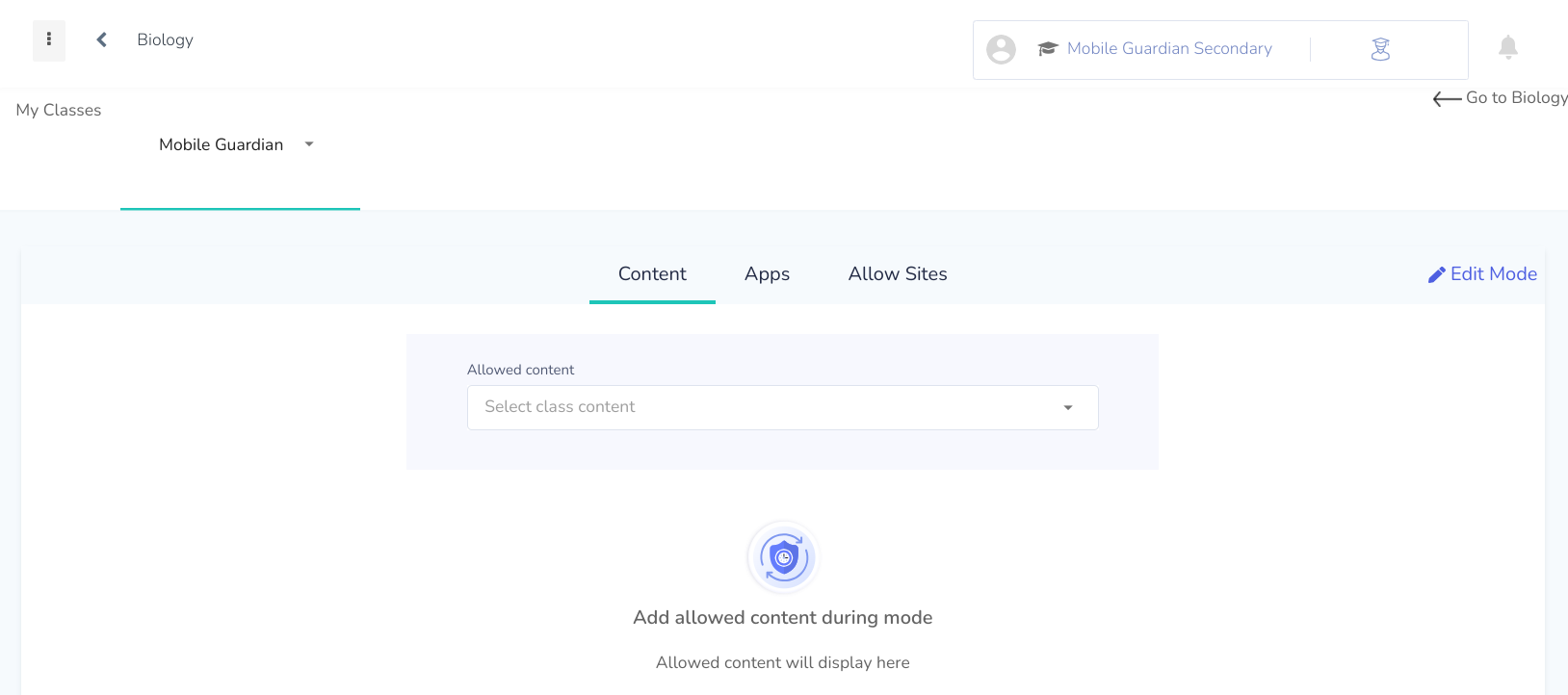1568x695 pixels.
Task: Click the caret in Allowed content field
Action: (1067, 408)
